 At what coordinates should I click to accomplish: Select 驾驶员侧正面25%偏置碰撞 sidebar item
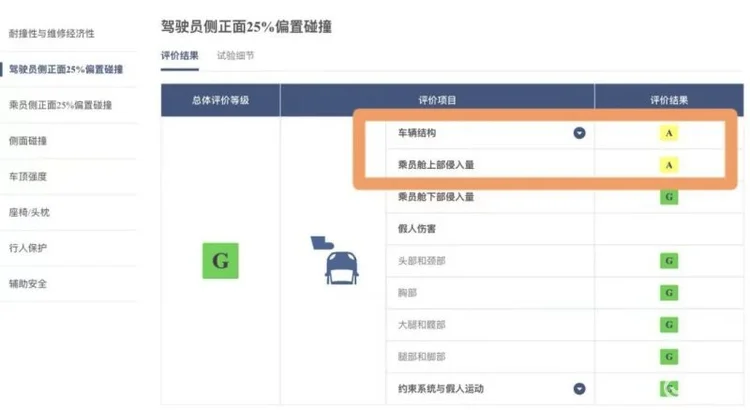[x=66, y=69]
